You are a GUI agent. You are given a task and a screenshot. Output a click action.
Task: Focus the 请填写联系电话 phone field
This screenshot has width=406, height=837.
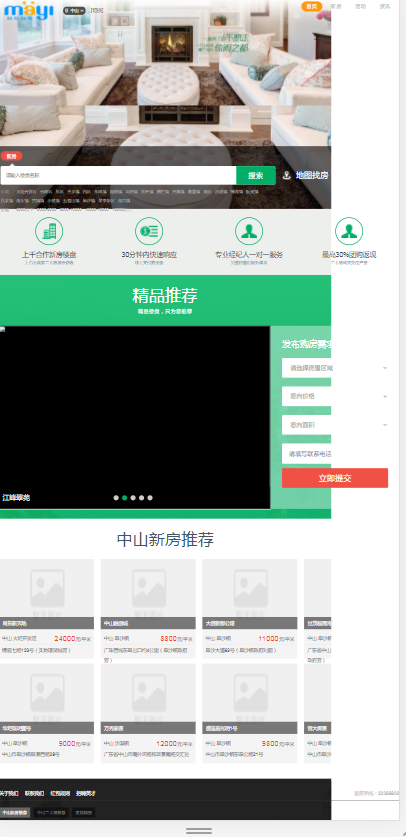click(x=335, y=454)
